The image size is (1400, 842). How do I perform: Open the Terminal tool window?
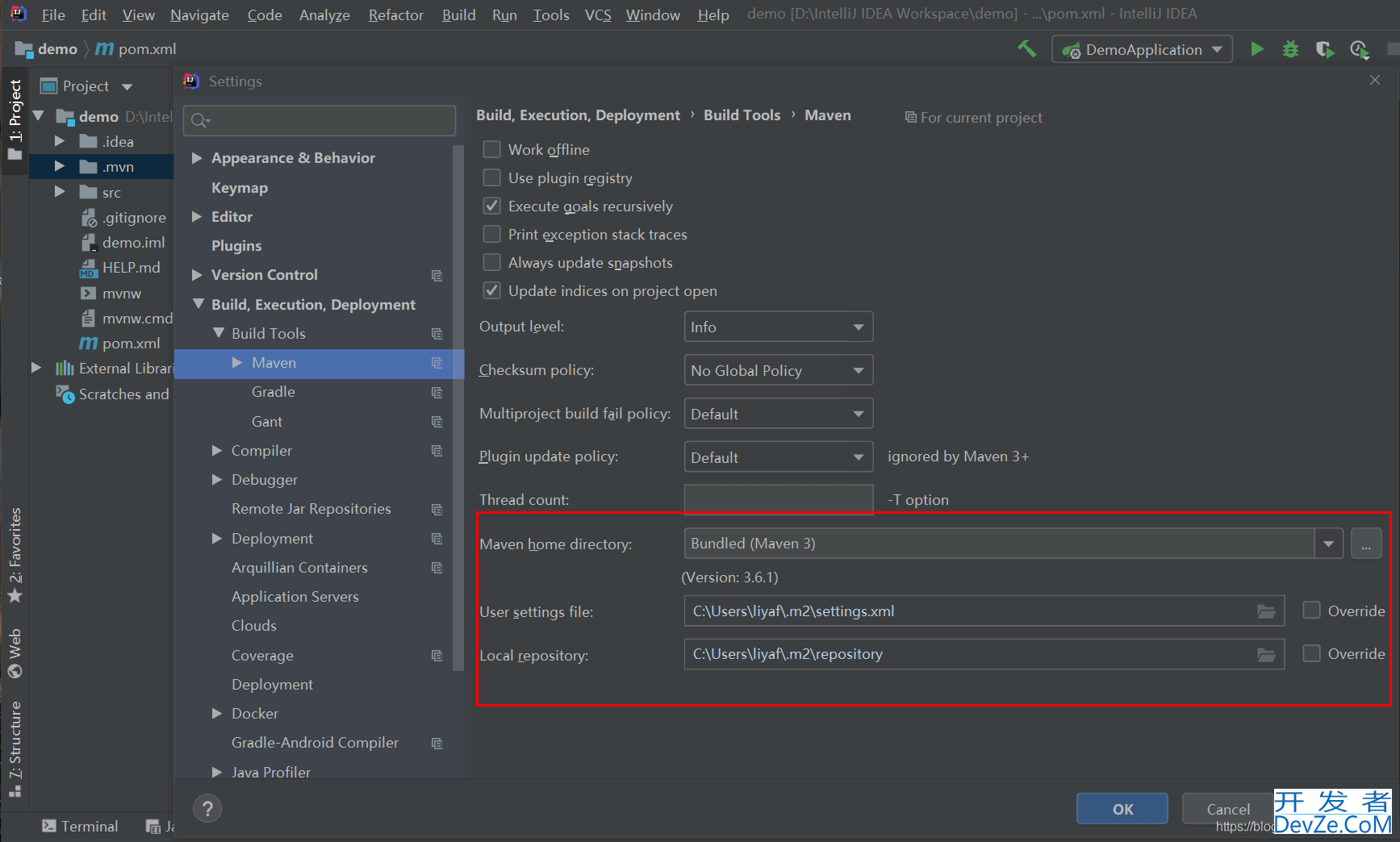coord(79,826)
